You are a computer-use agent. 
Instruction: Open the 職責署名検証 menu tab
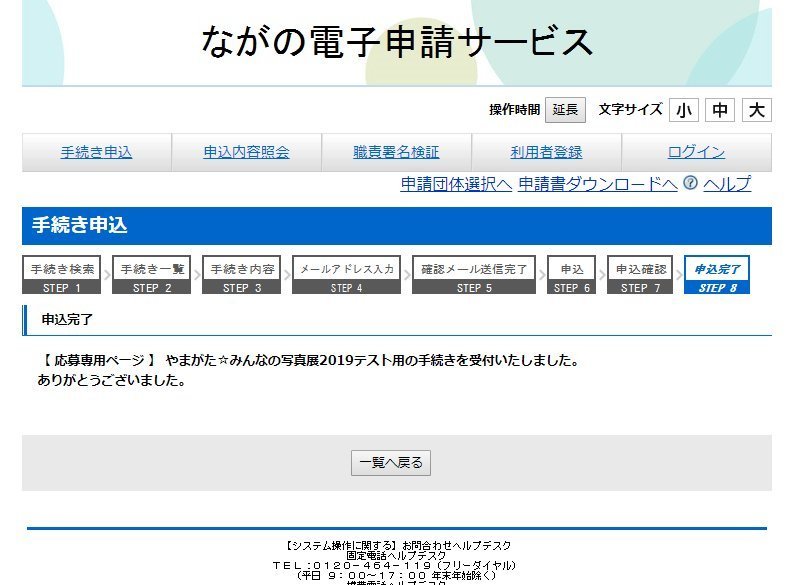[x=396, y=152]
